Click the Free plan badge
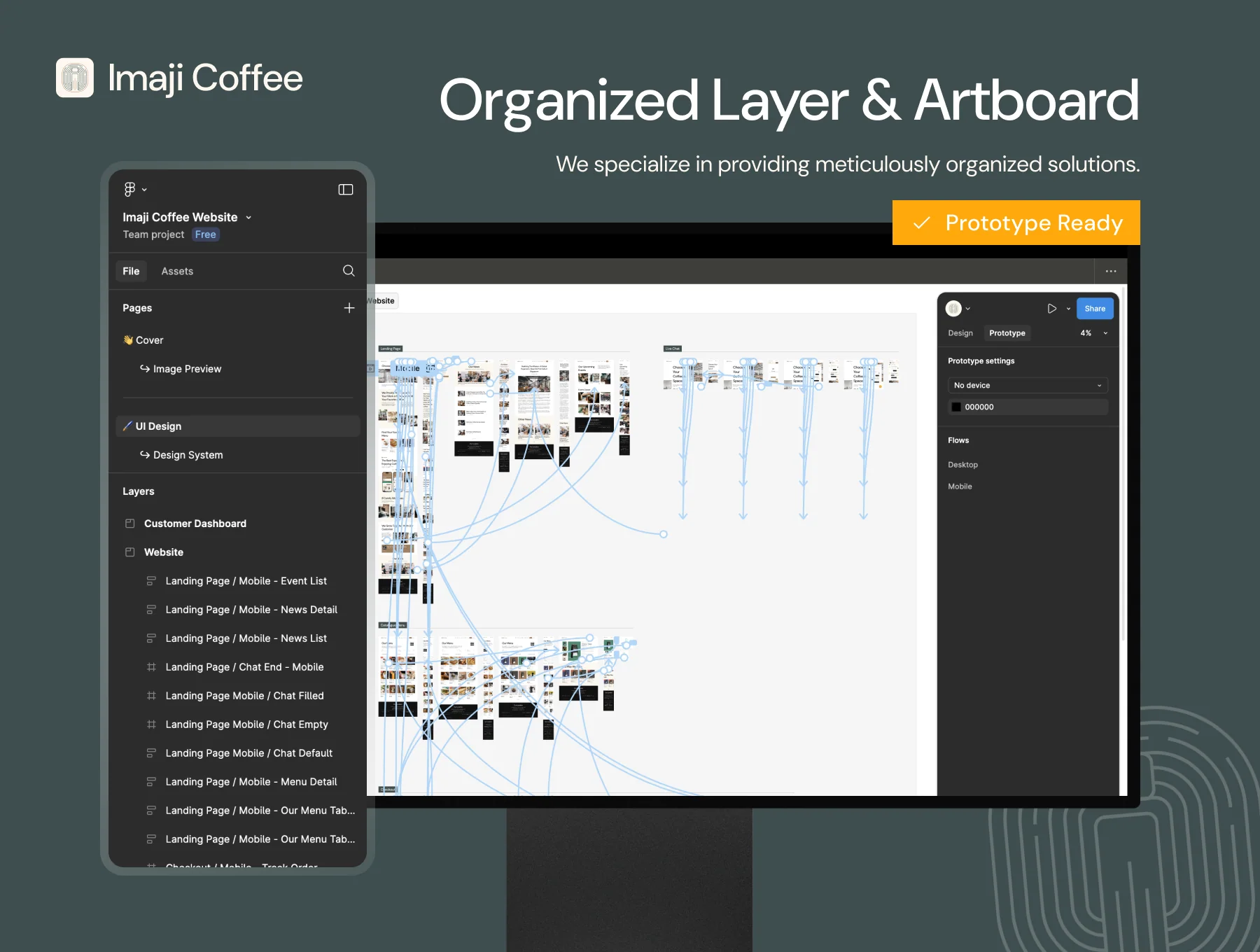 (x=205, y=234)
